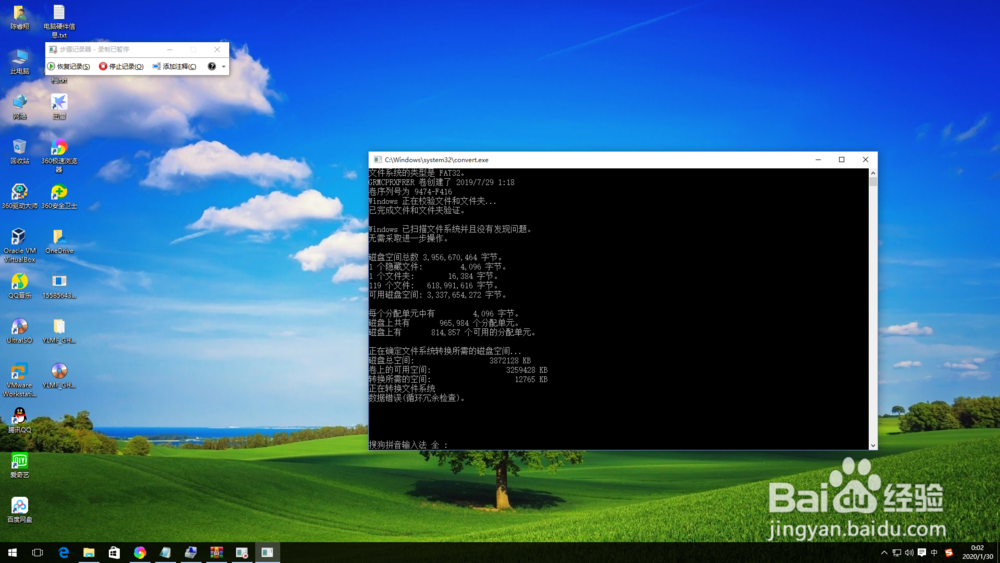The image size is (1000, 563).
Task: Open the action center notification icon
Action: tap(922, 553)
